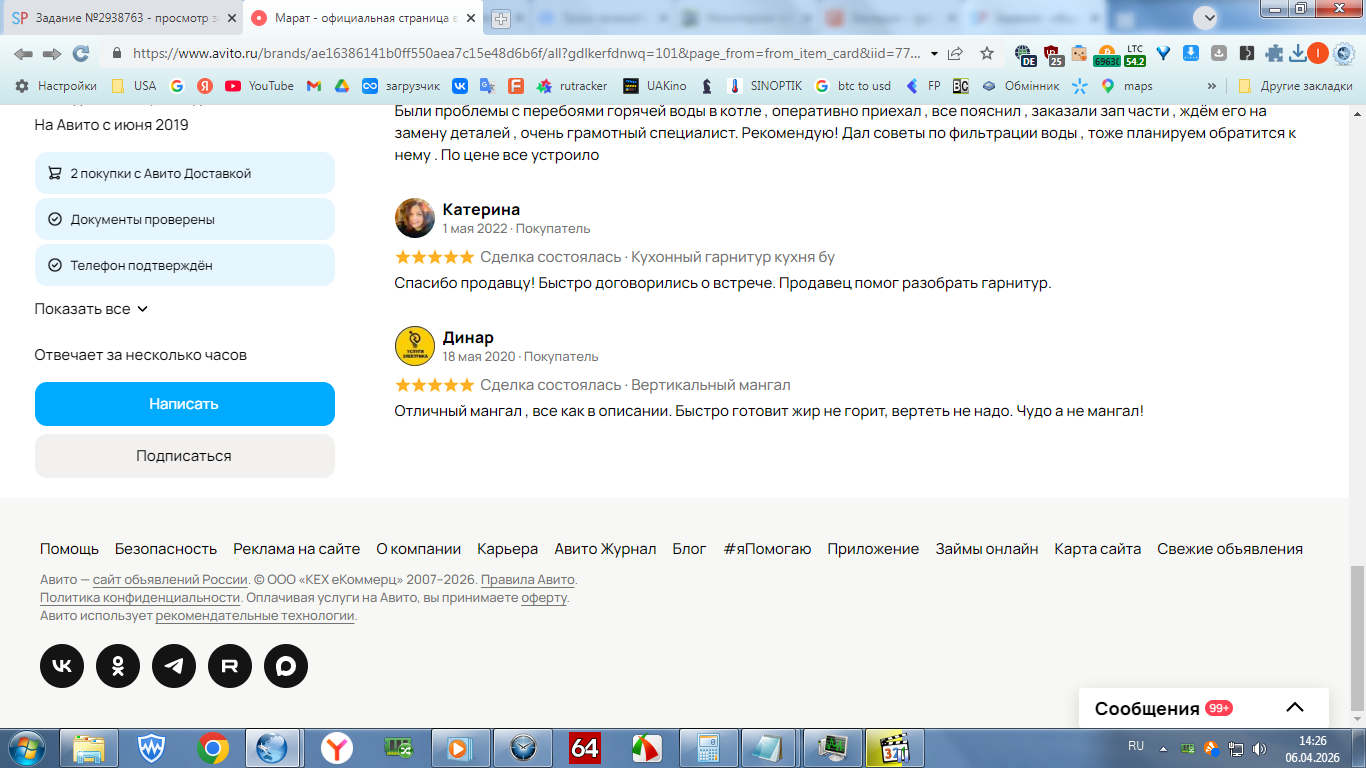Image resolution: width=1366 pixels, height=768 pixels.
Task: Open Windows Explorer from the taskbar
Action: pyautogui.click(x=89, y=748)
